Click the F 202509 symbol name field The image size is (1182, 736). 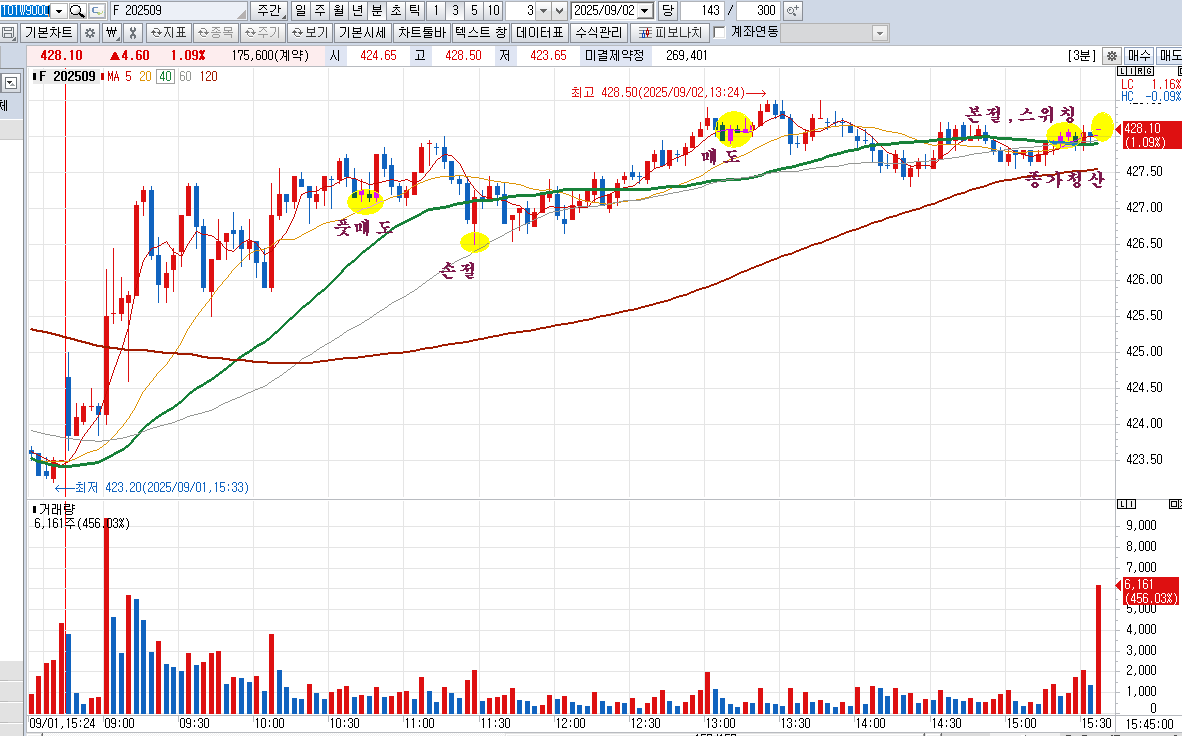click(x=178, y=11)
